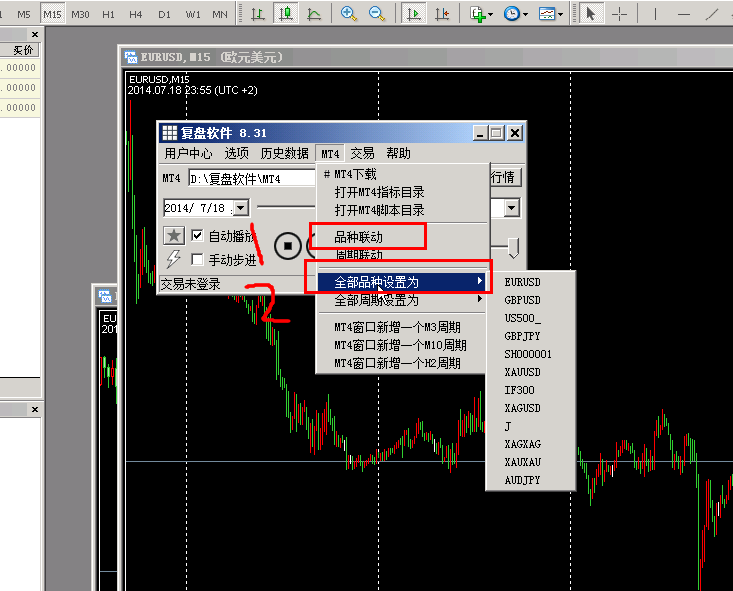Zoom out on the chart
The image size is (733, 591).
click(x=377, y=14)
